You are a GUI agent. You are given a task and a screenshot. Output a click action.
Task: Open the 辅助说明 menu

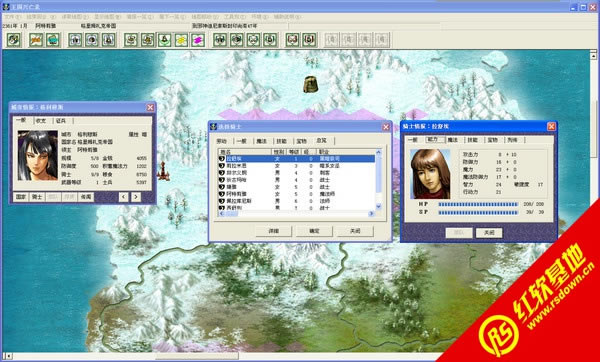coord(287,17)
